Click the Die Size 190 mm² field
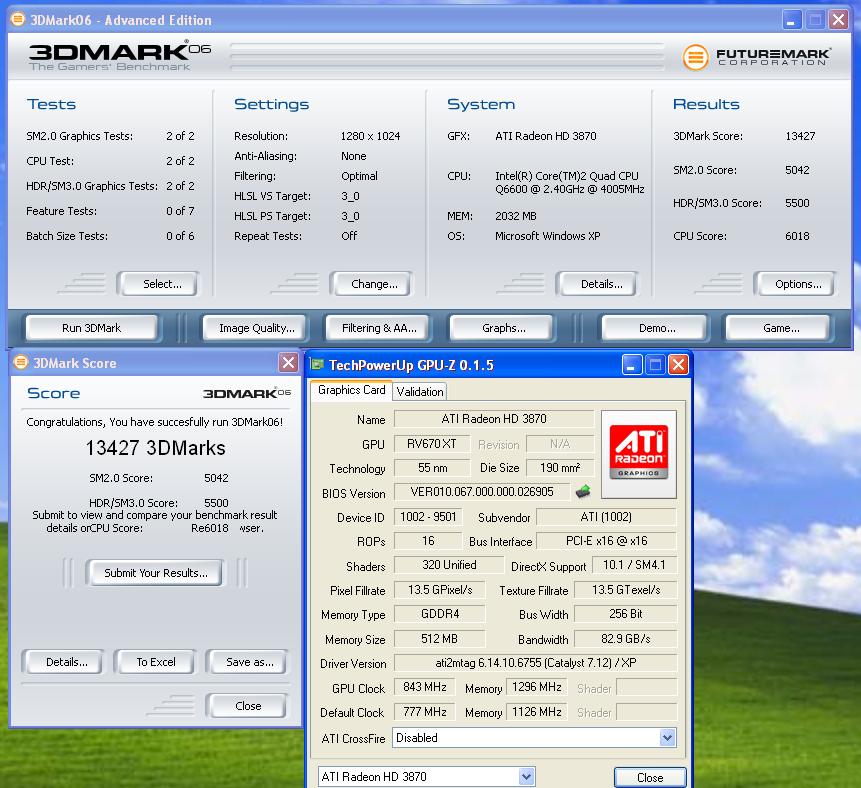861x788 pixels. [560, 468]
